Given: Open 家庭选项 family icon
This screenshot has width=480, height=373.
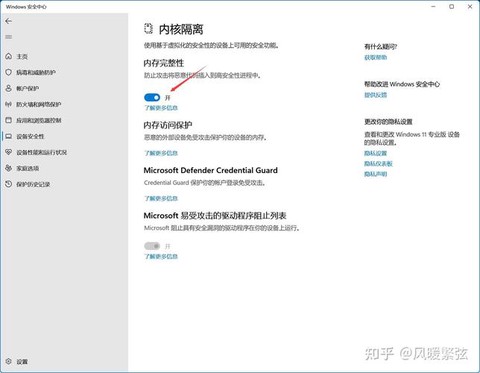Looking at the screenshot, I should [x=9, y=168].
